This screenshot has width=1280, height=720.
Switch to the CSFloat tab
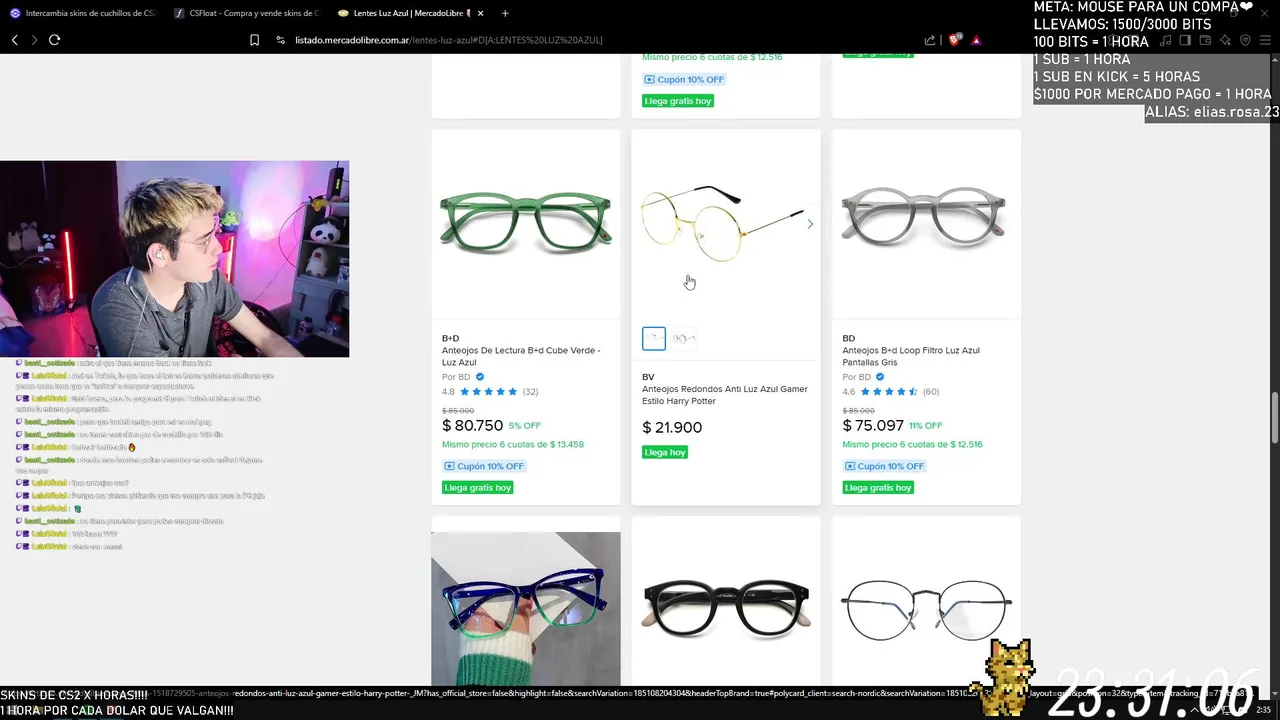246,13
